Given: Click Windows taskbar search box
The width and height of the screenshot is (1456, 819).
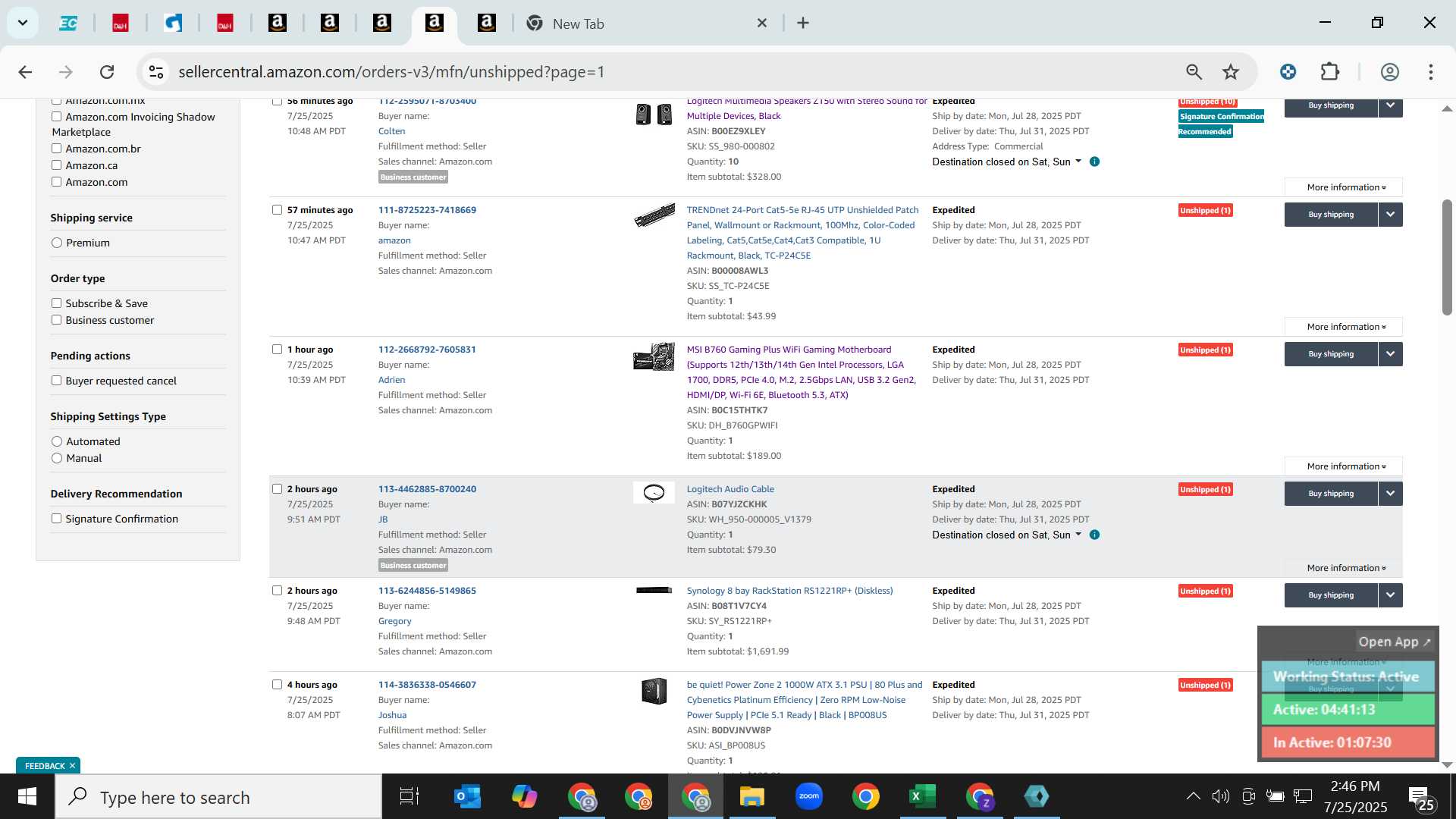Looking at the screenshot, I should click(x=218, y=797).
